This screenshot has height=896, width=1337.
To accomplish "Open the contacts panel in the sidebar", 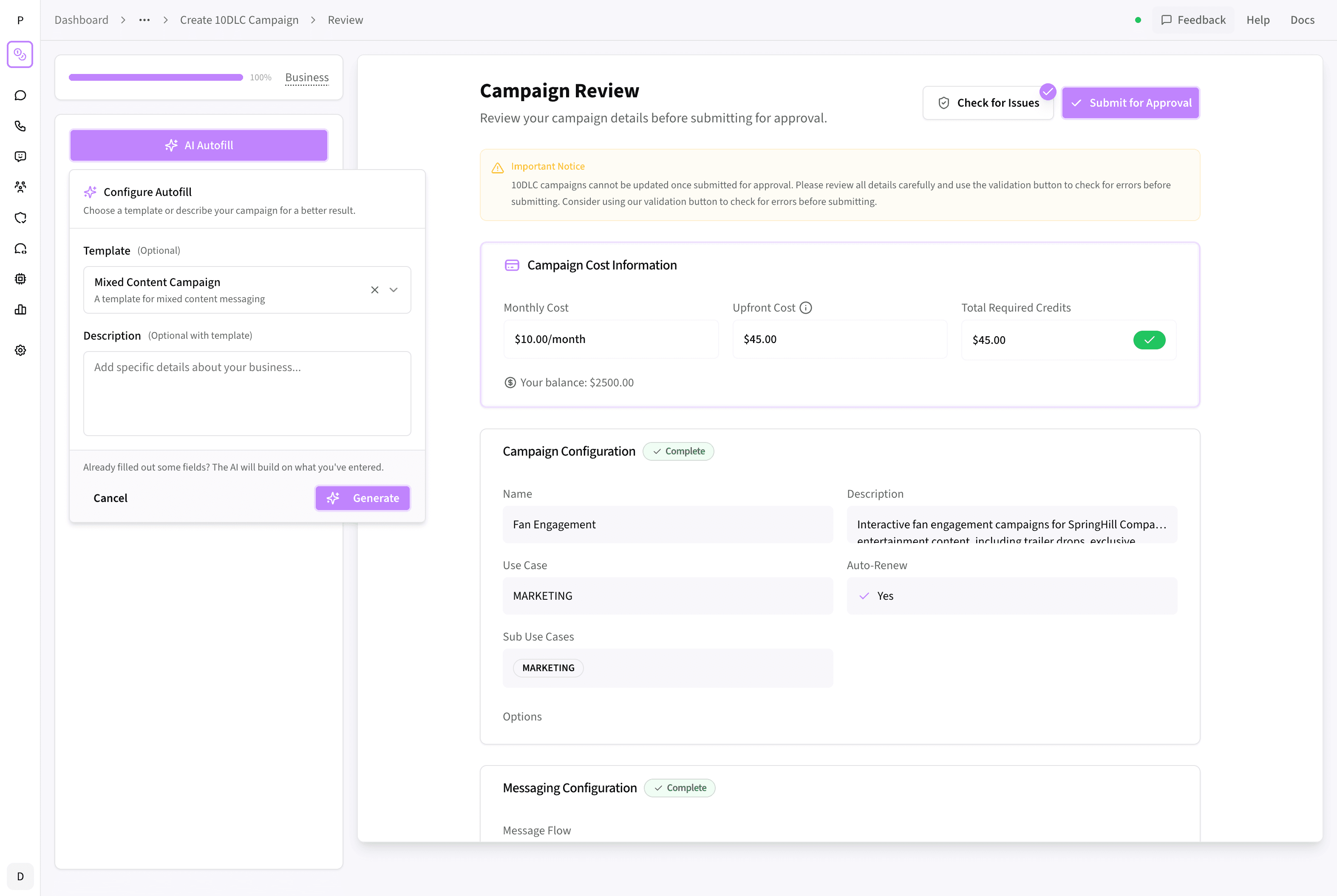I will click(20, 187).
